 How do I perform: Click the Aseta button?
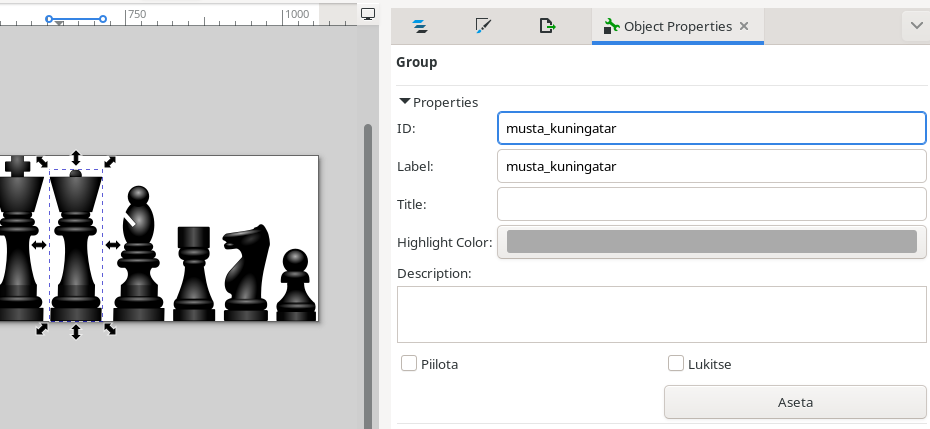point(795,402)
